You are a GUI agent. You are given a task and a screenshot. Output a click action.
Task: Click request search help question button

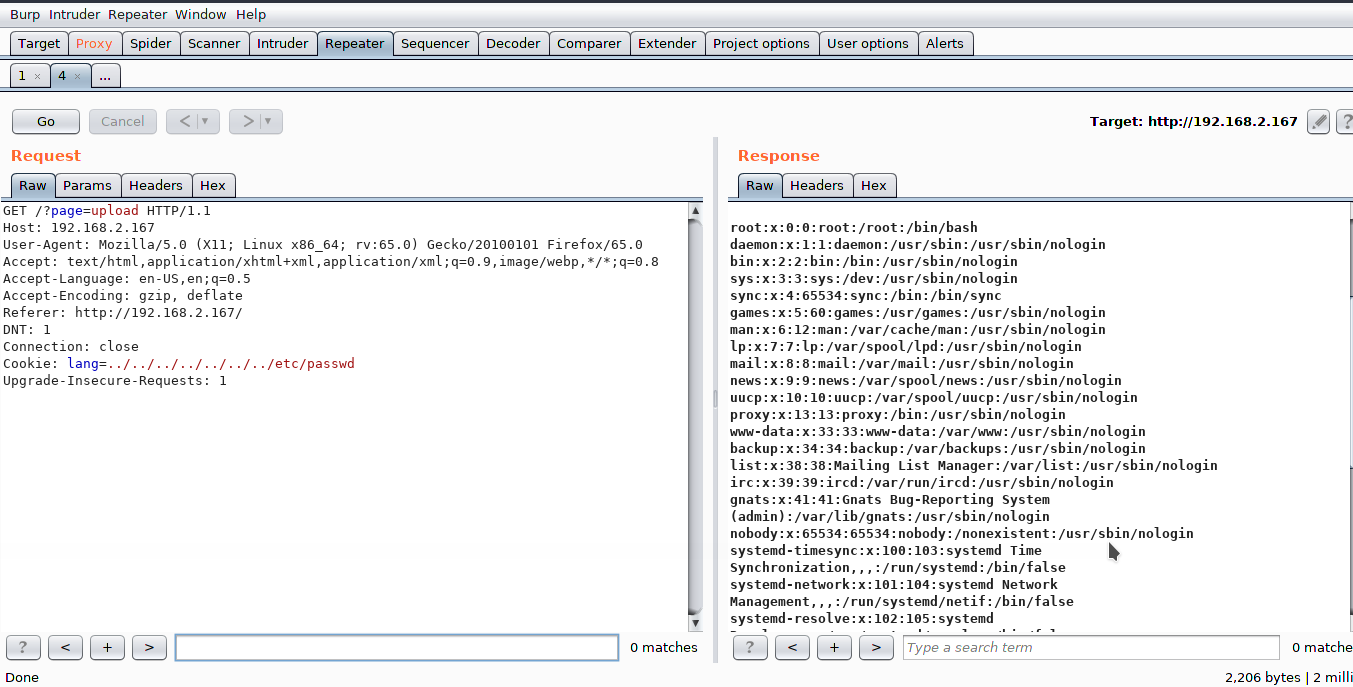pyautogui.click(x=23, y=647)
